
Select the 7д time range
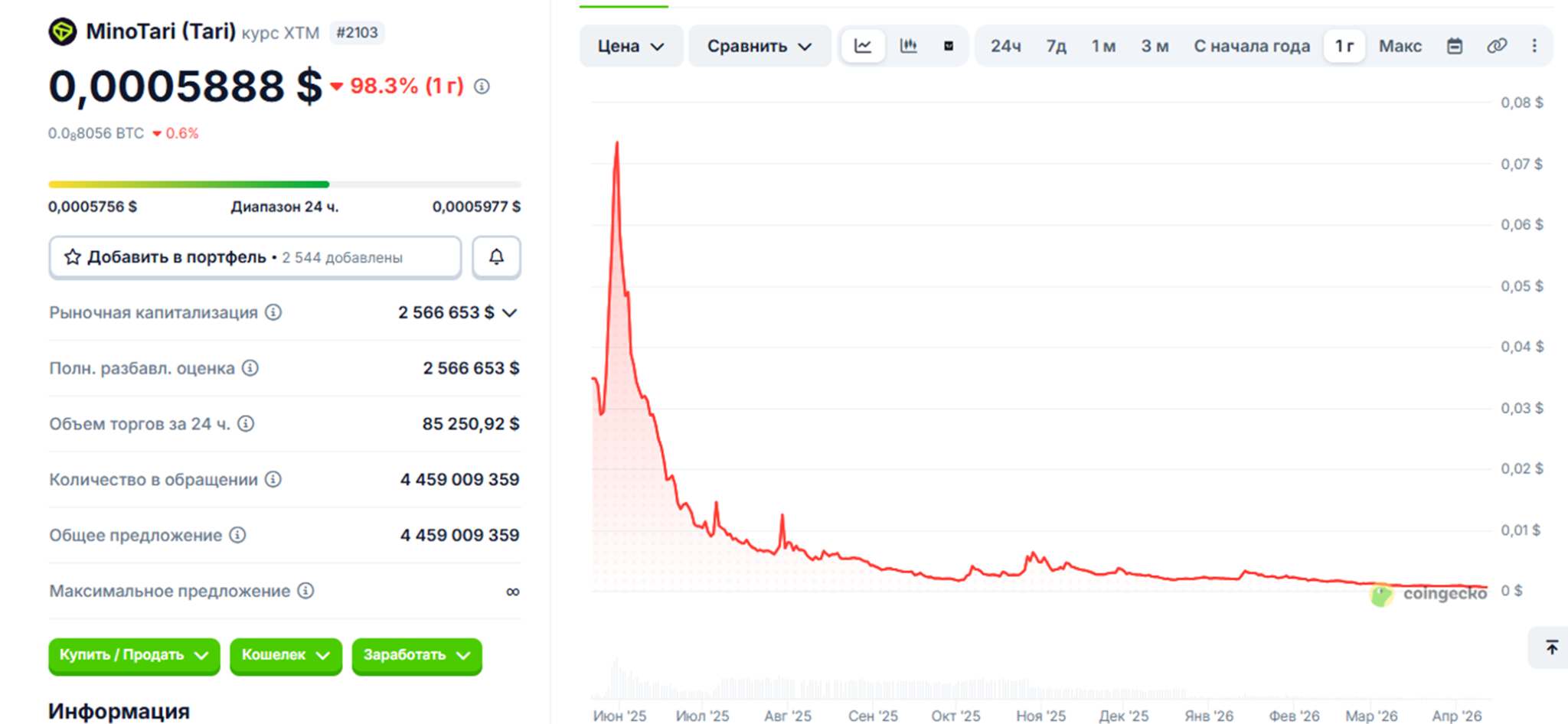(x=1057, y=46)
